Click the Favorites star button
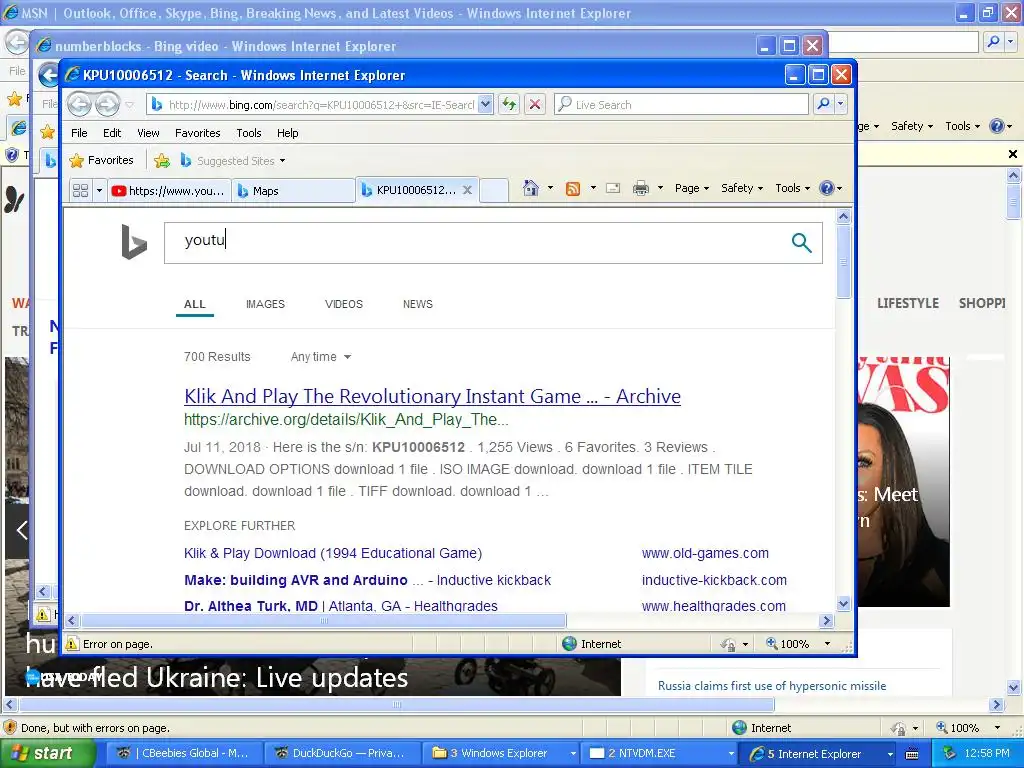This screenshot has height=768, width=1024. pyautogui.click(x=101, y=160)
